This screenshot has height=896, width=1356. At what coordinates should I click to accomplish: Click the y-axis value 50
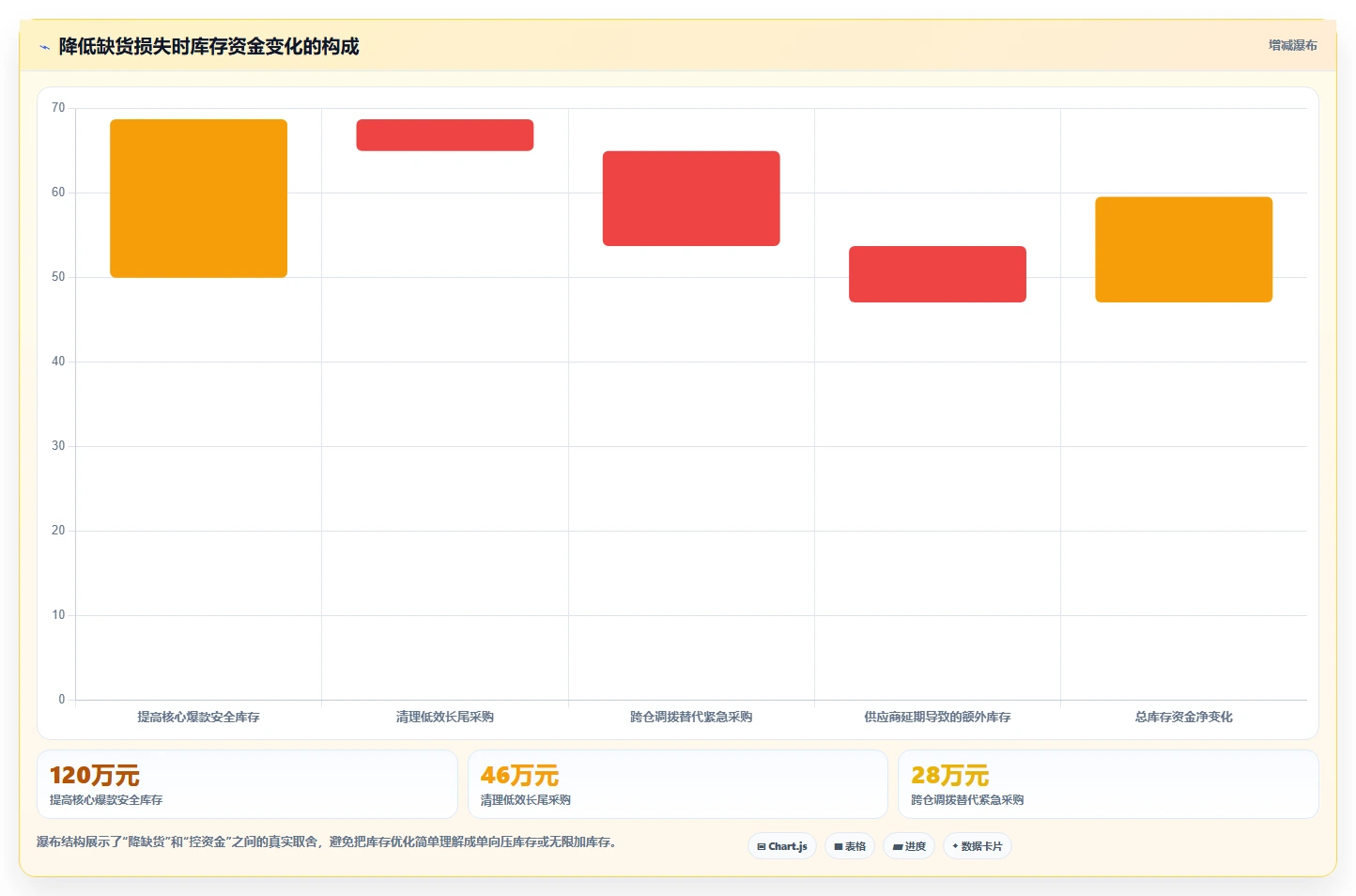[58, 277]
